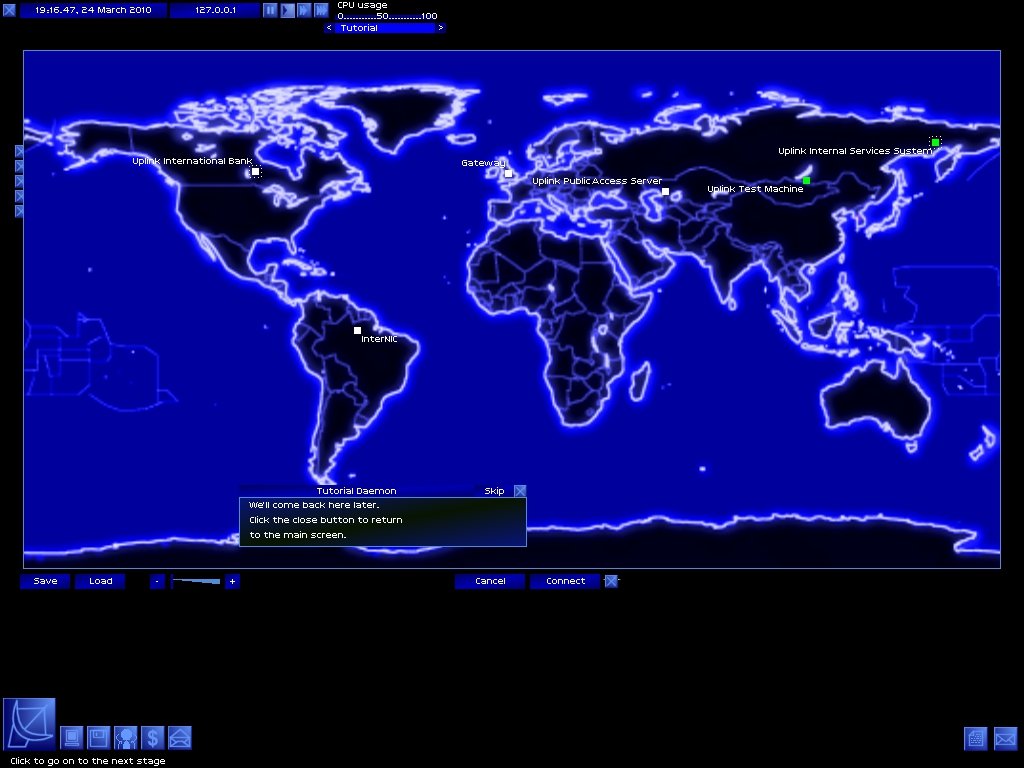Screen dimensions: 1024x768
Task: Open the send mail envelope icon
Action: 180,738
